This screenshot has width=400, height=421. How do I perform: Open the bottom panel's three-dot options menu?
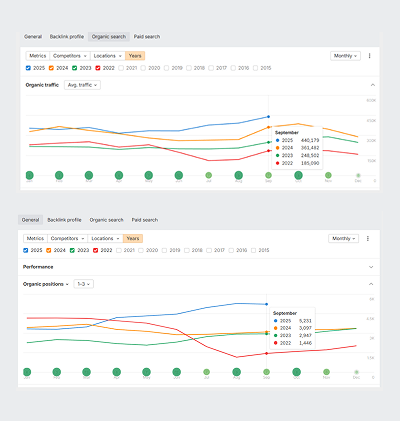pos(368,238)
